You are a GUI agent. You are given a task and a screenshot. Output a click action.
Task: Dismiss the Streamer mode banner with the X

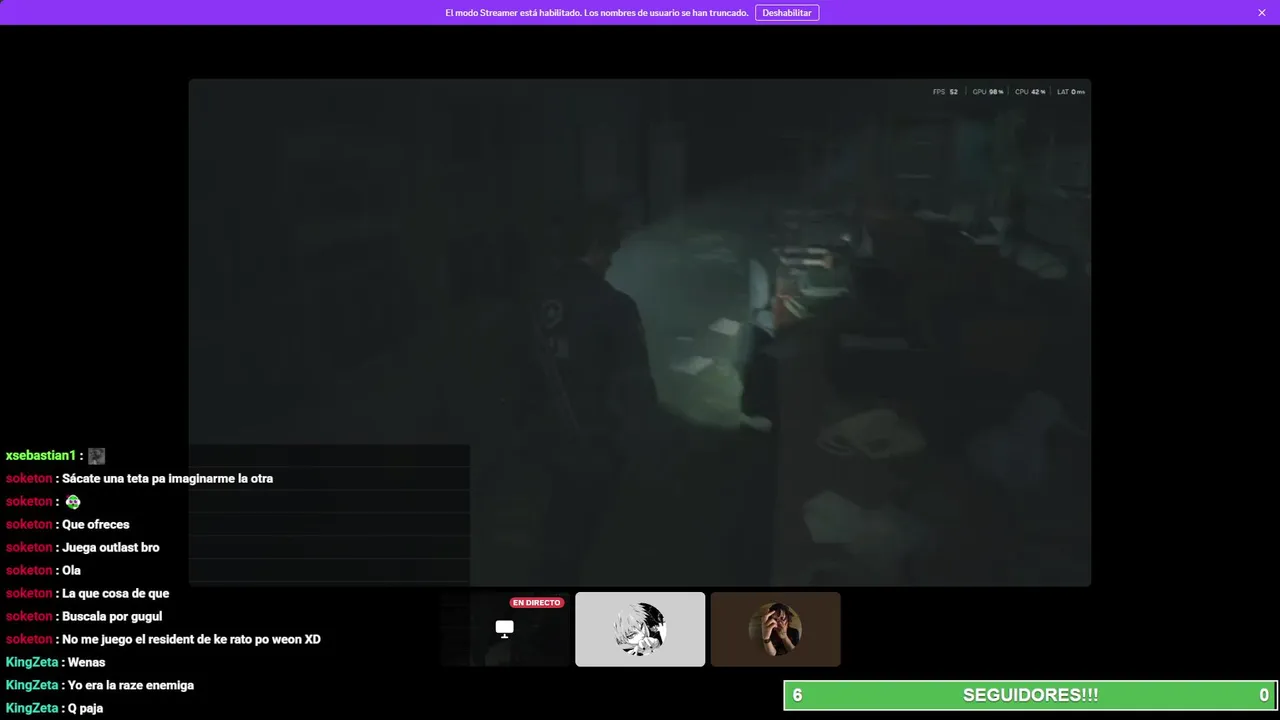1262,13
